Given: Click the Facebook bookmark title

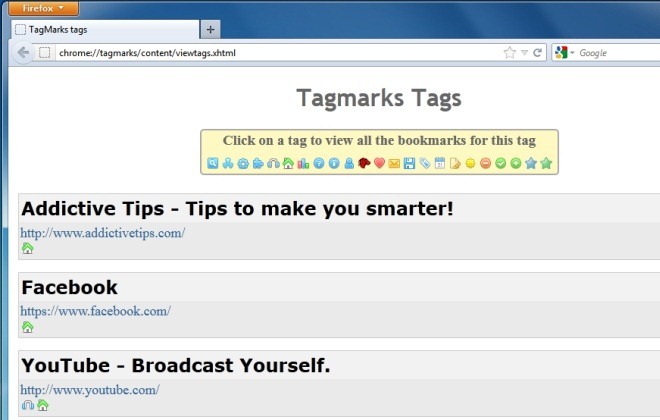Looking at the screenshot, I should click(69, 287).
